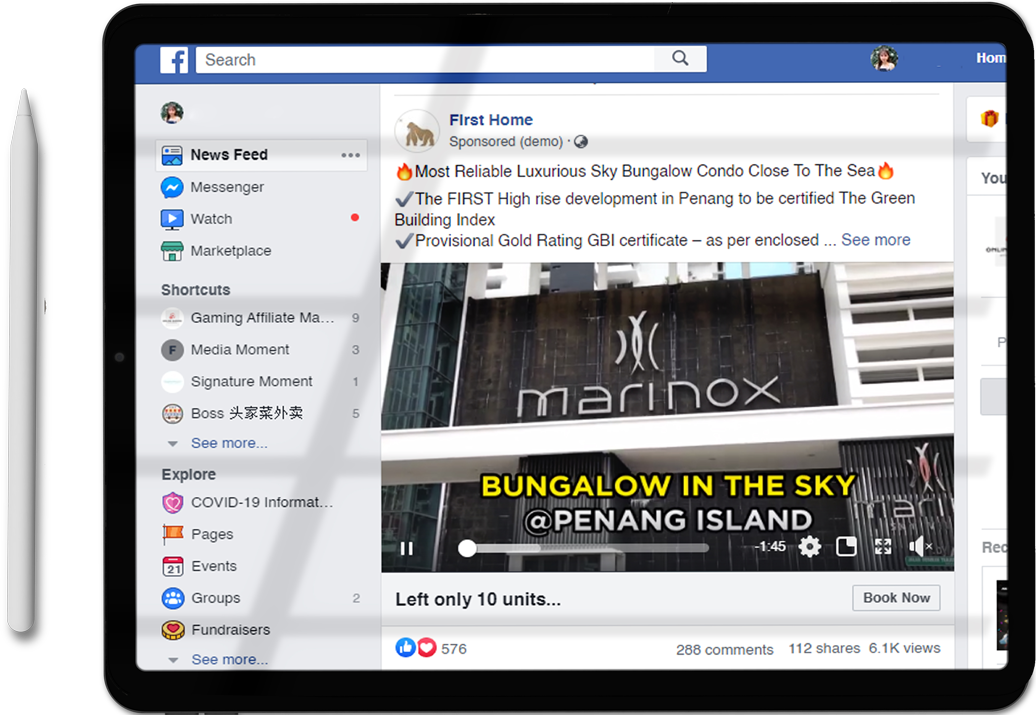Open COVID-19 Information page

pos(261,502)
